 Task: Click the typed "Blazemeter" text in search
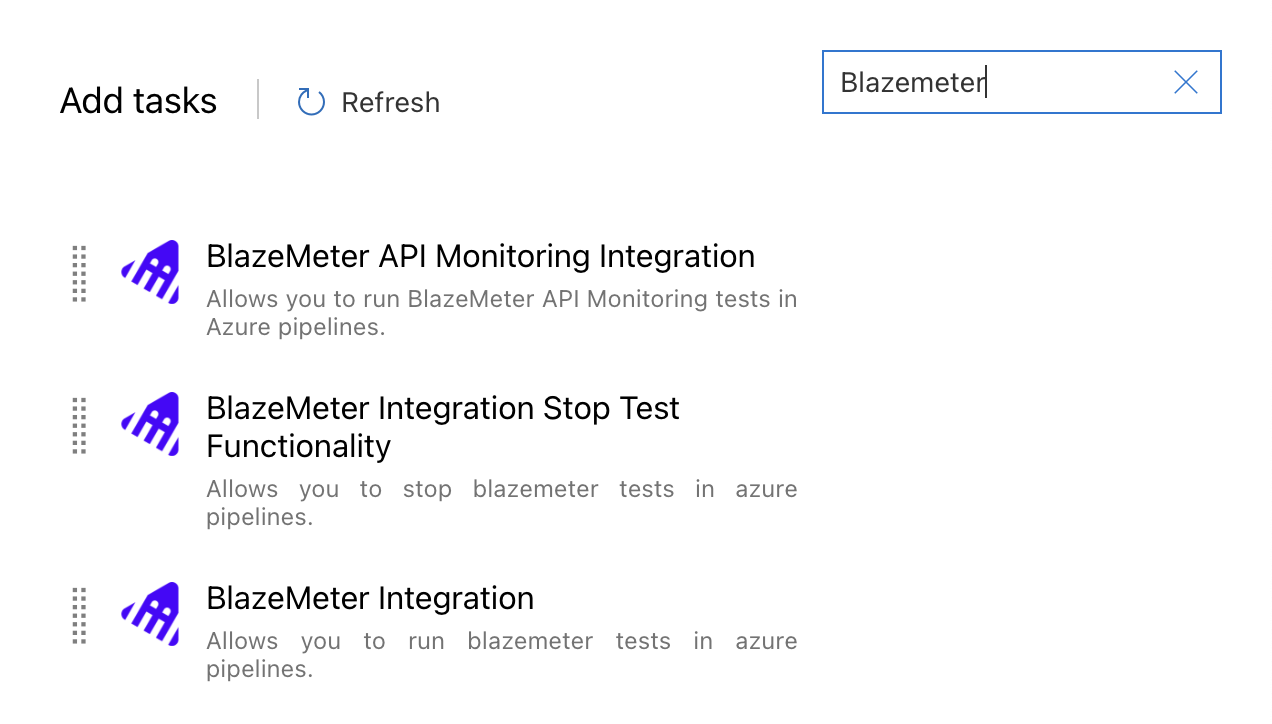912,82
